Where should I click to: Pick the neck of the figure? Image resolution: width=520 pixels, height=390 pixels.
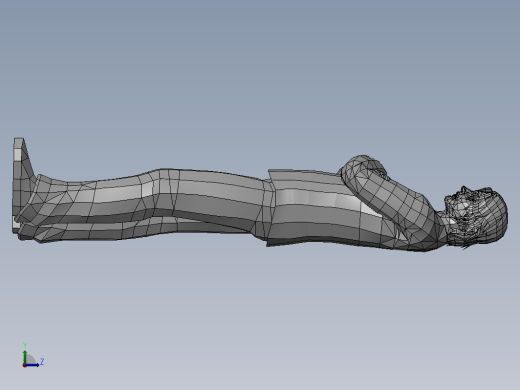(x=443, y=224)
